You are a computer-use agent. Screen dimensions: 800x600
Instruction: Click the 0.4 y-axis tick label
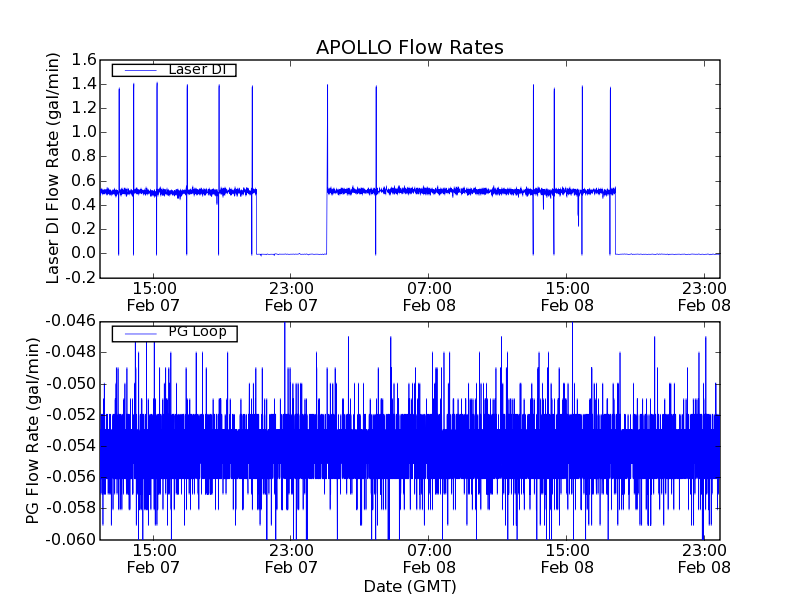tap(84, 205)
